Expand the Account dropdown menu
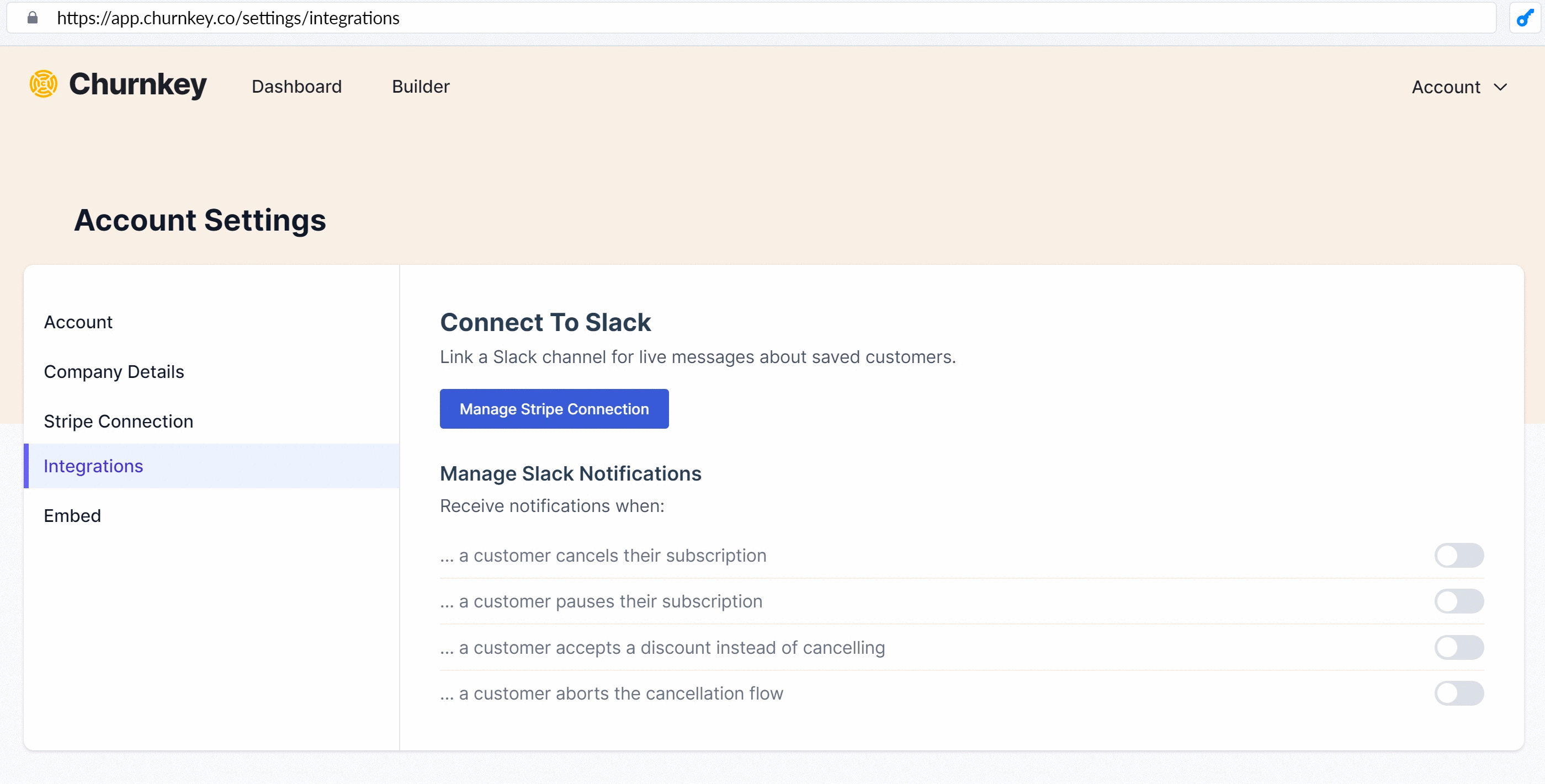 tap(1462, 87)
